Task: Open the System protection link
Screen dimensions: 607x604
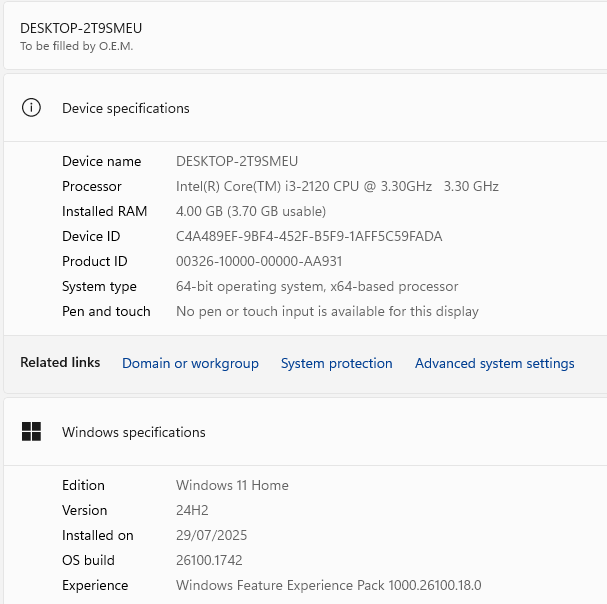Action: point(336,363)
